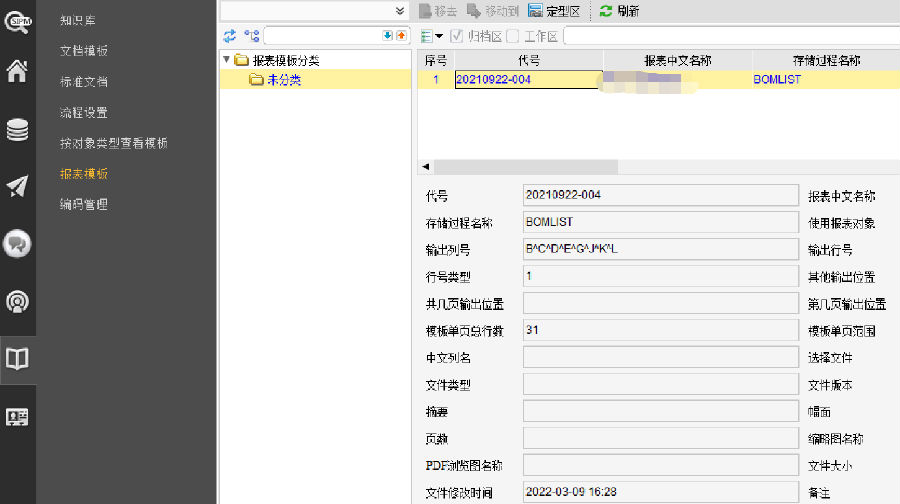The image size is (900, 504).
Task: Click the 报表中文名称 column header
Action: [678, 60]
